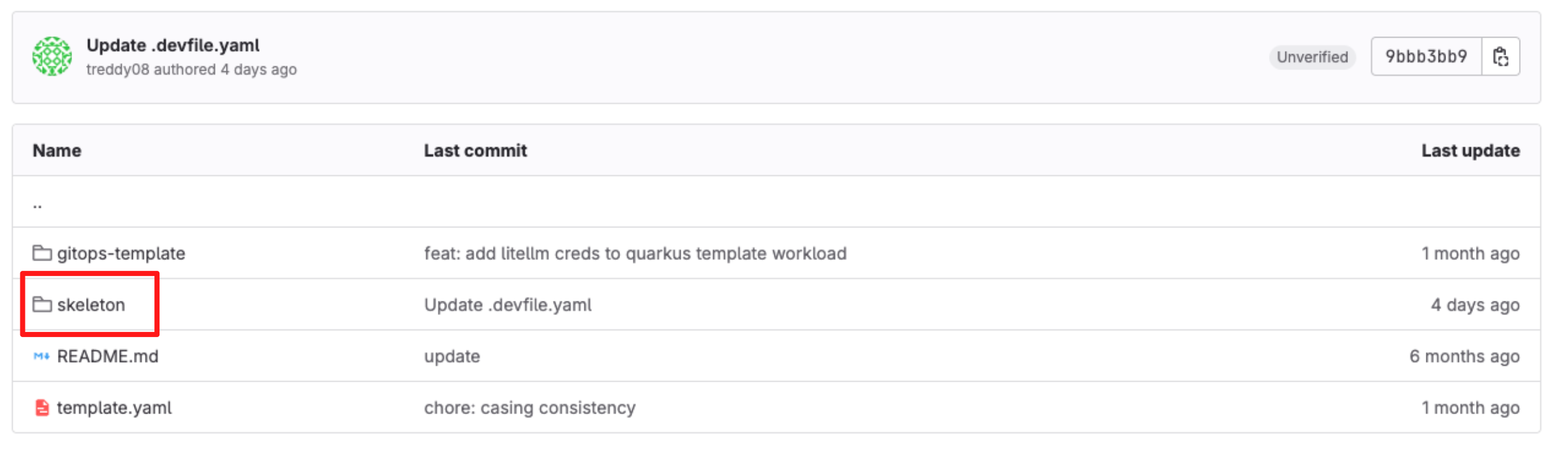Open the gitops-template folder
Image resolution: width=1568 pixels, height=462 pixels.
[121, 254]
